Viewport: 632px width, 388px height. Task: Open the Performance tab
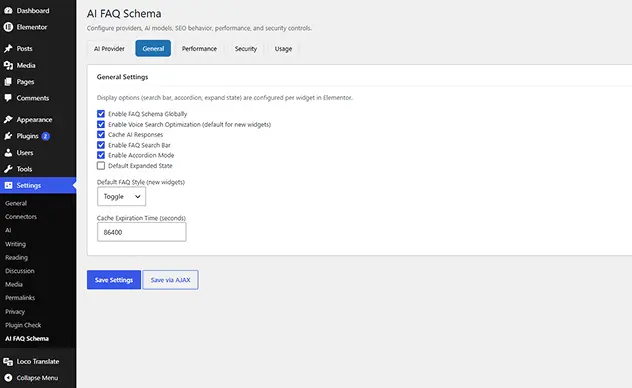click(x=199, y=49)
